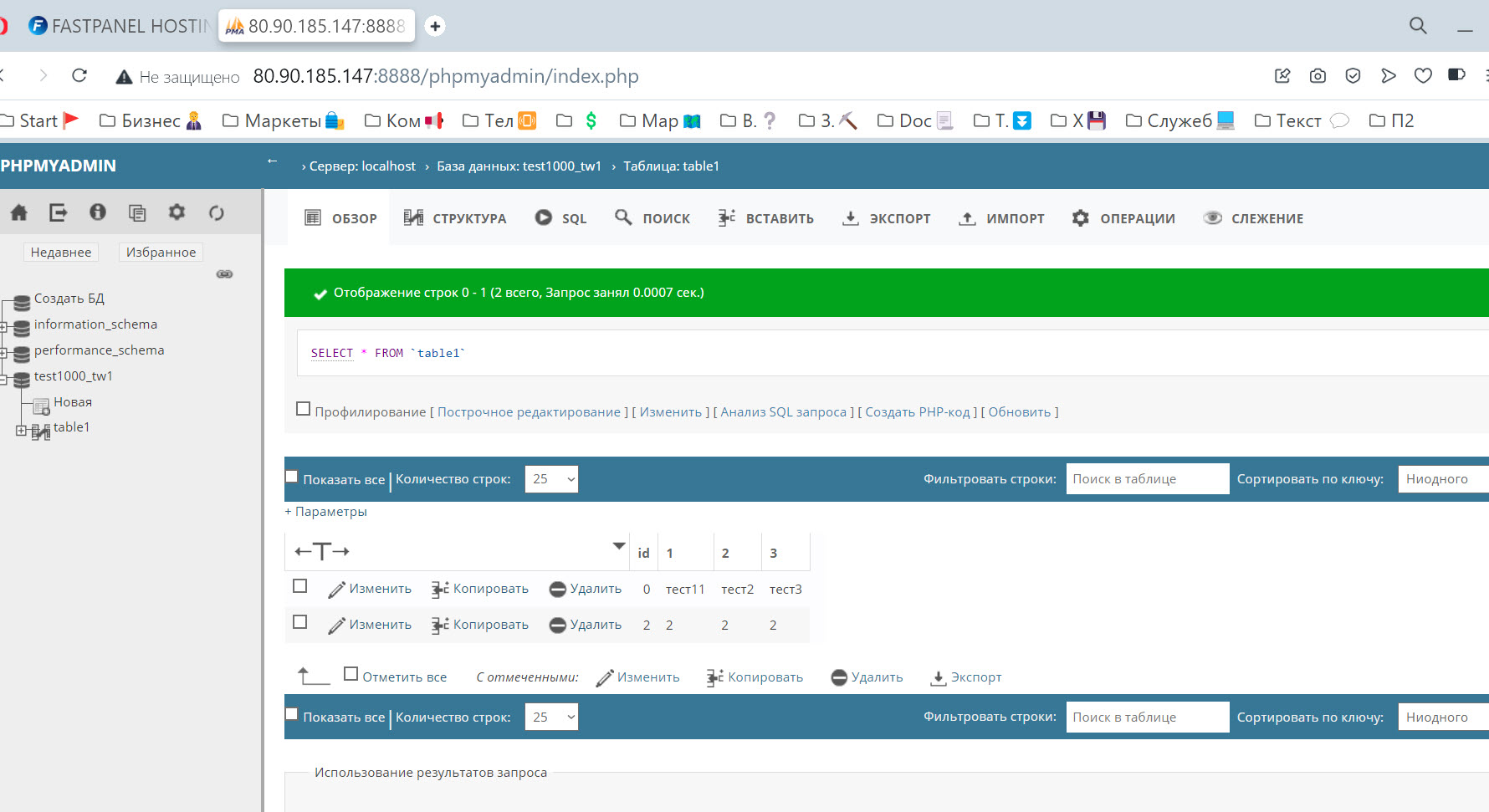Open the info documentation icon in sidebar

pyautogui.click(x=98, y=212)
